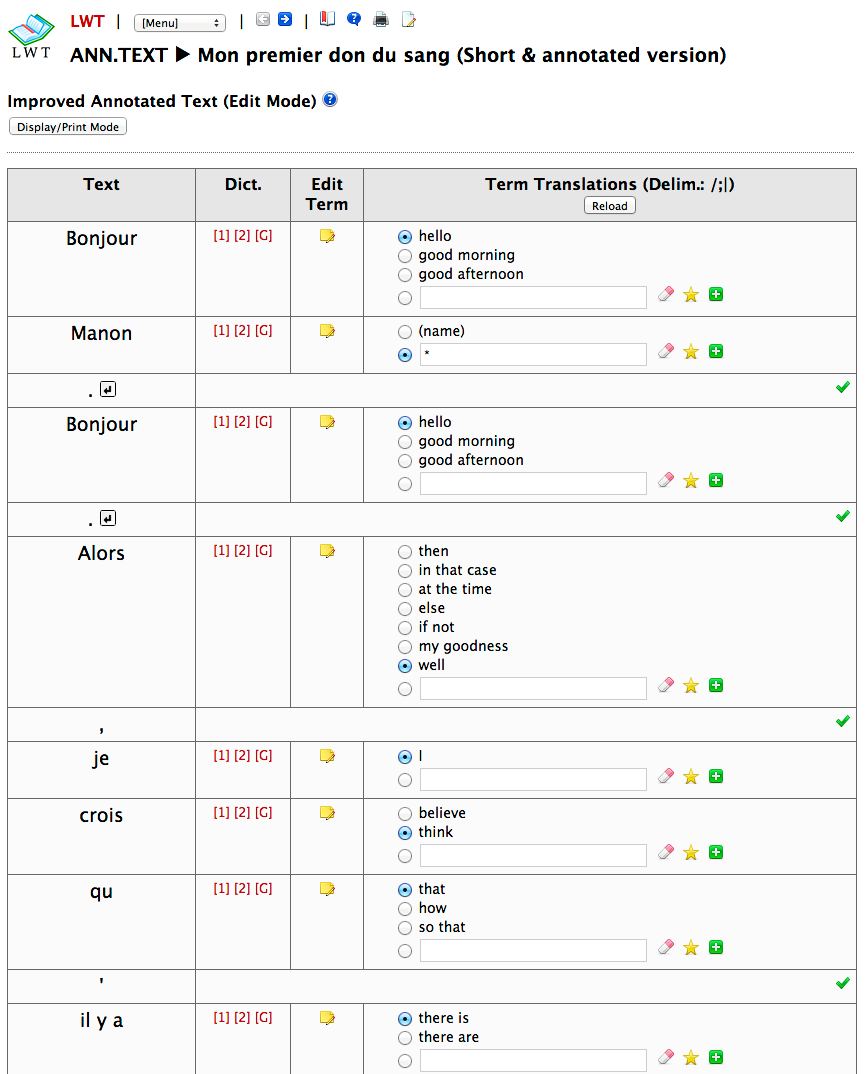This screenshot has width=867, height=1074.
Task: Open the [G] dictionary link for qu
Action: 263,889
